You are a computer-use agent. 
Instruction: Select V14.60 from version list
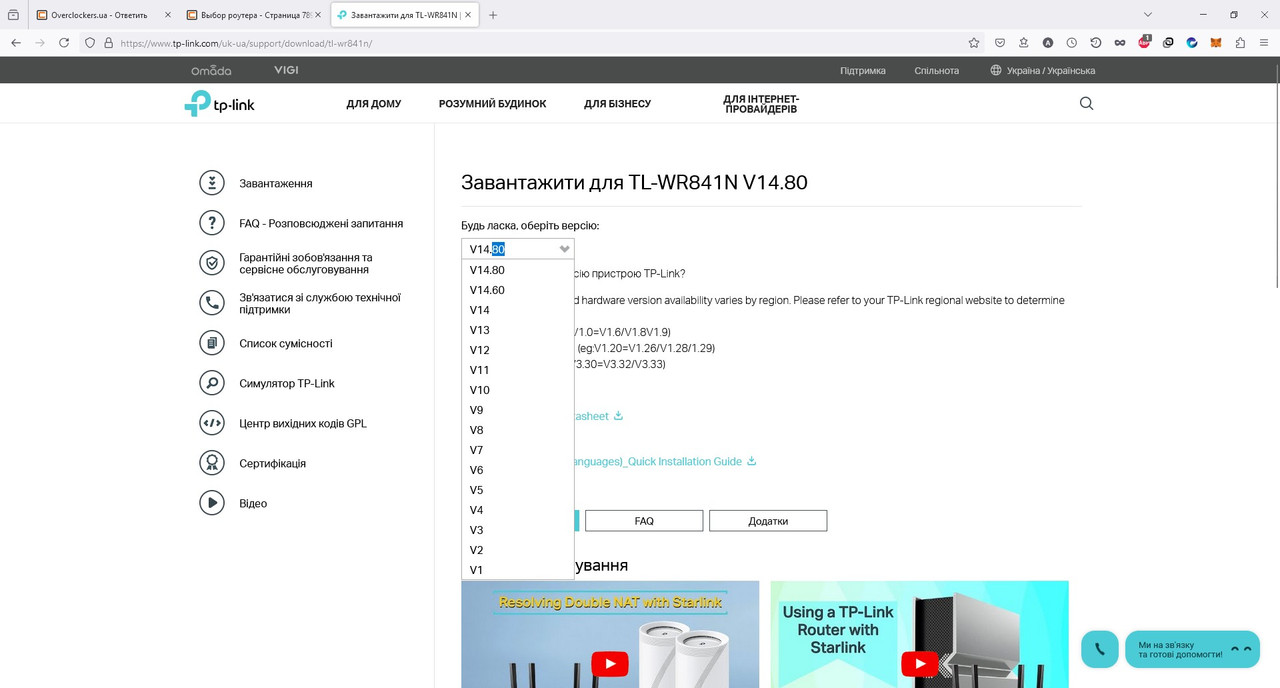tap(518, 290)
